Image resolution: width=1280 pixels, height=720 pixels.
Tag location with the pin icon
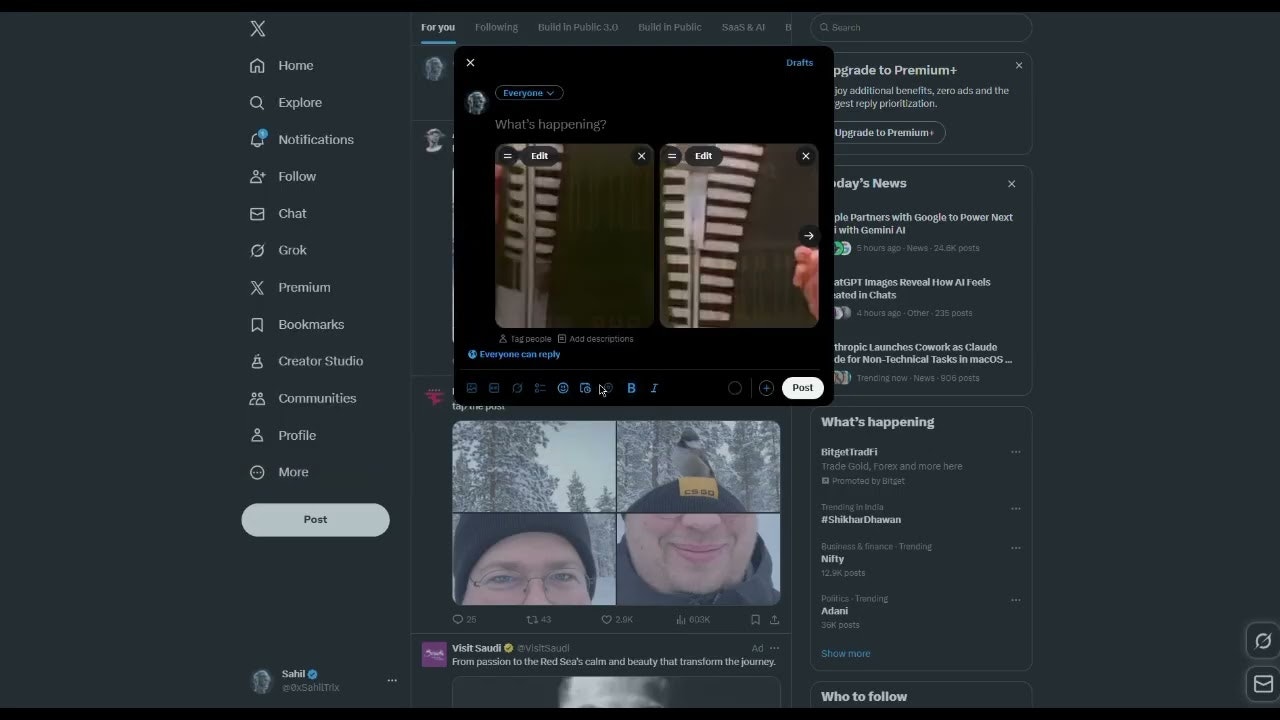608,388
